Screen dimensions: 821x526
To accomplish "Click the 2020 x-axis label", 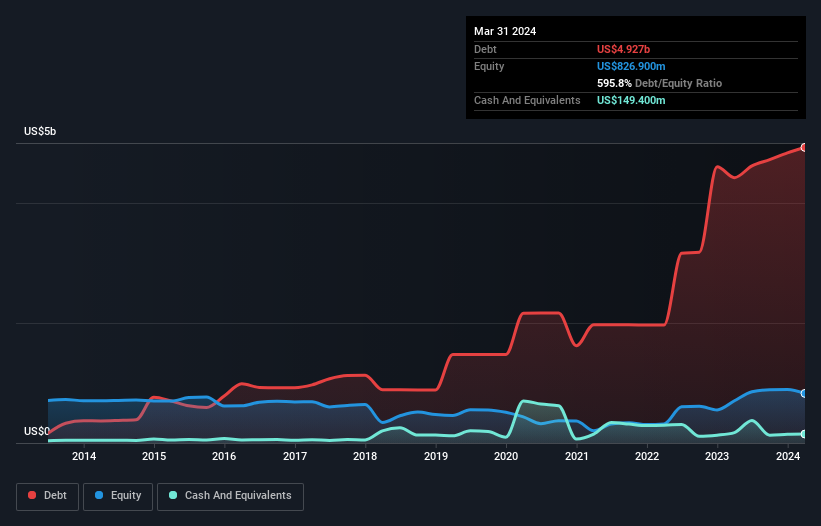I will 506,456.
